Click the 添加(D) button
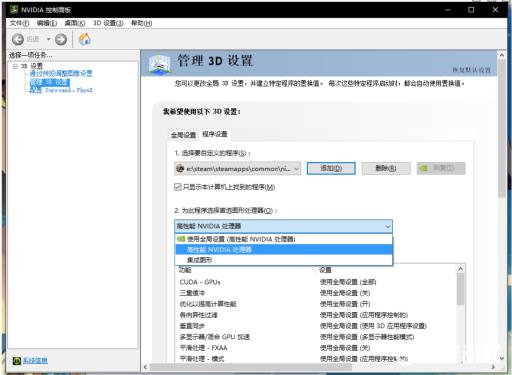 [x=331, y=168]
